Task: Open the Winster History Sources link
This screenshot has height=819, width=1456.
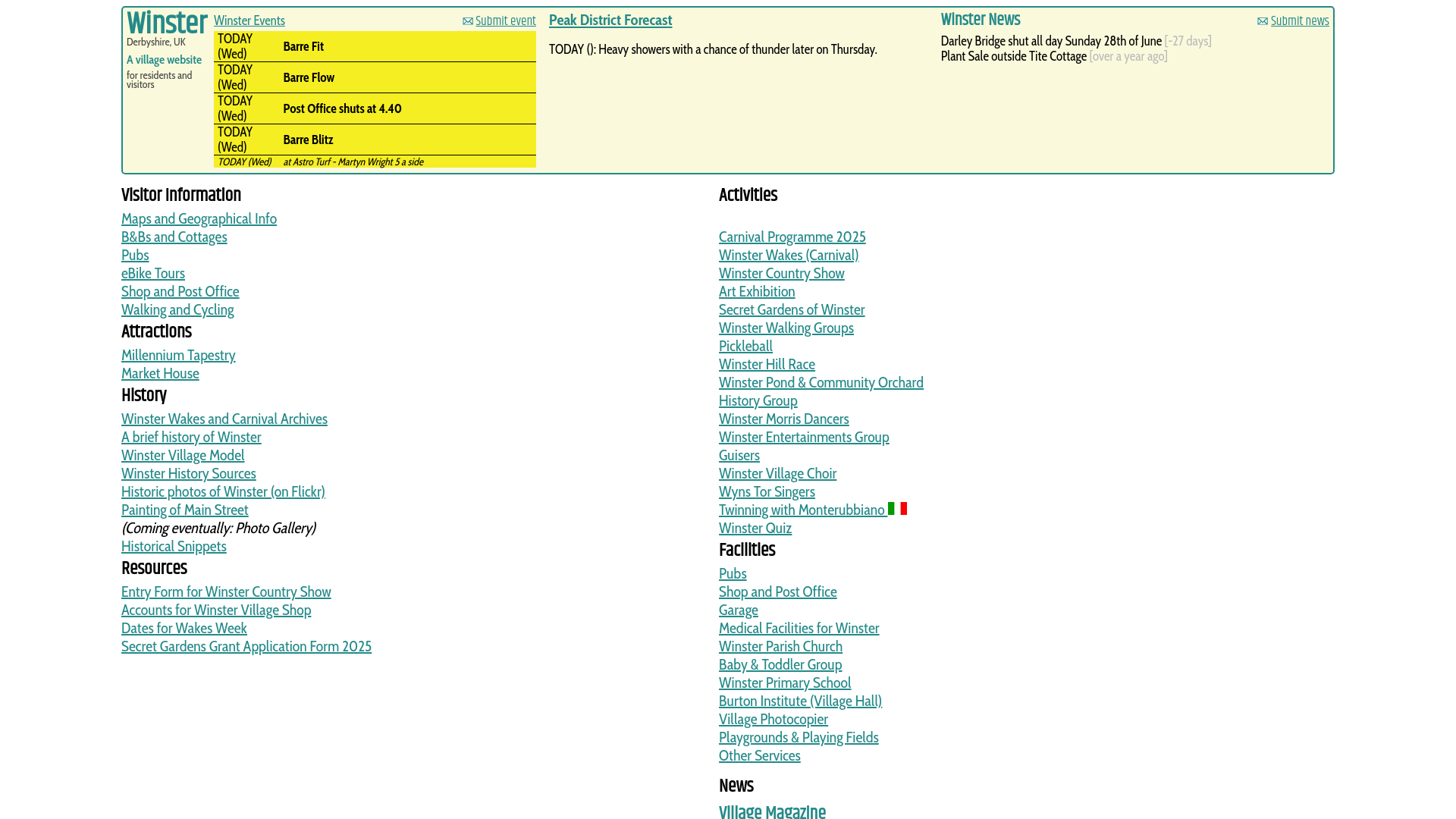Action: coord(189,473)
